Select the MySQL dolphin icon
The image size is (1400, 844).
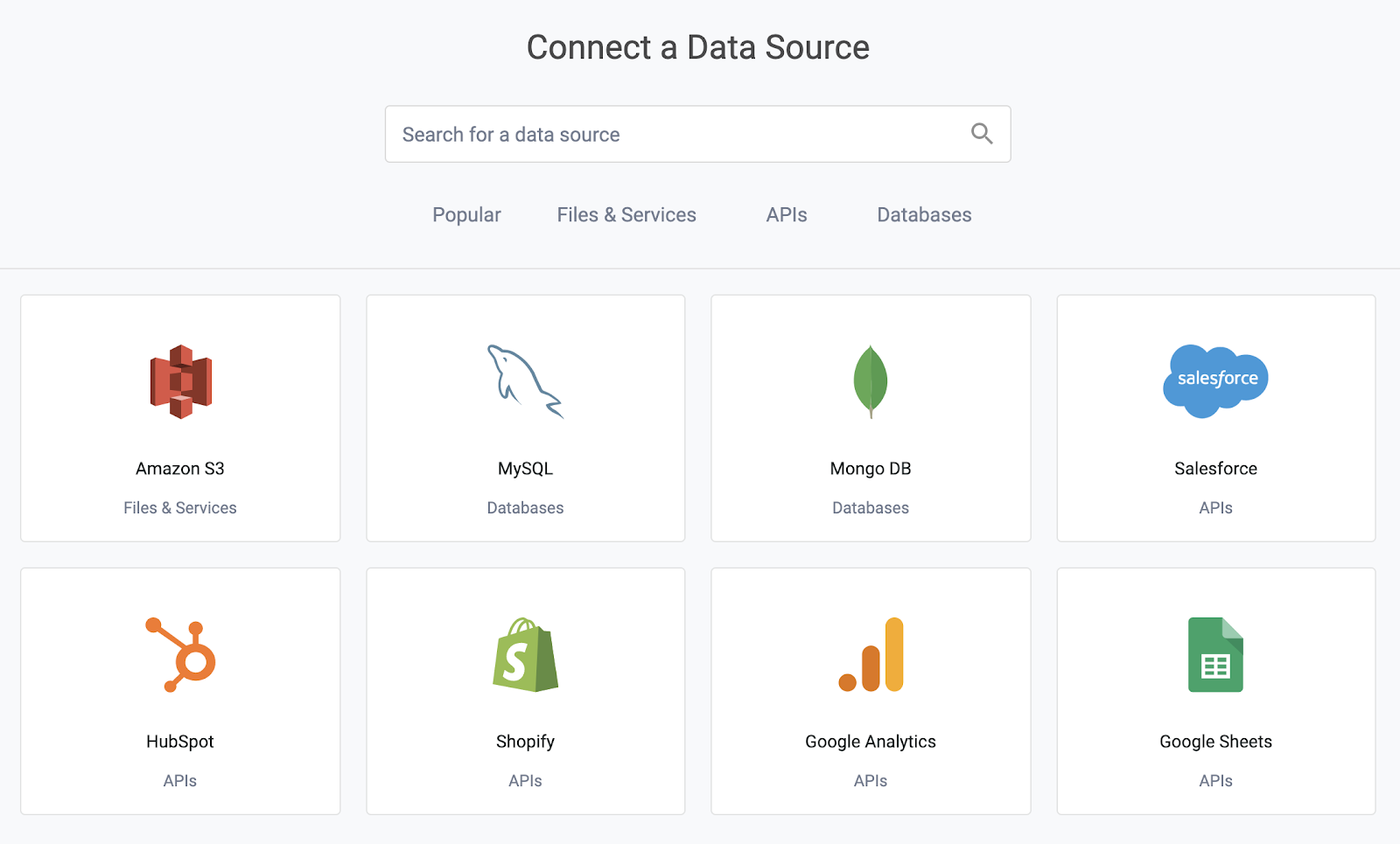coord(525,381)
